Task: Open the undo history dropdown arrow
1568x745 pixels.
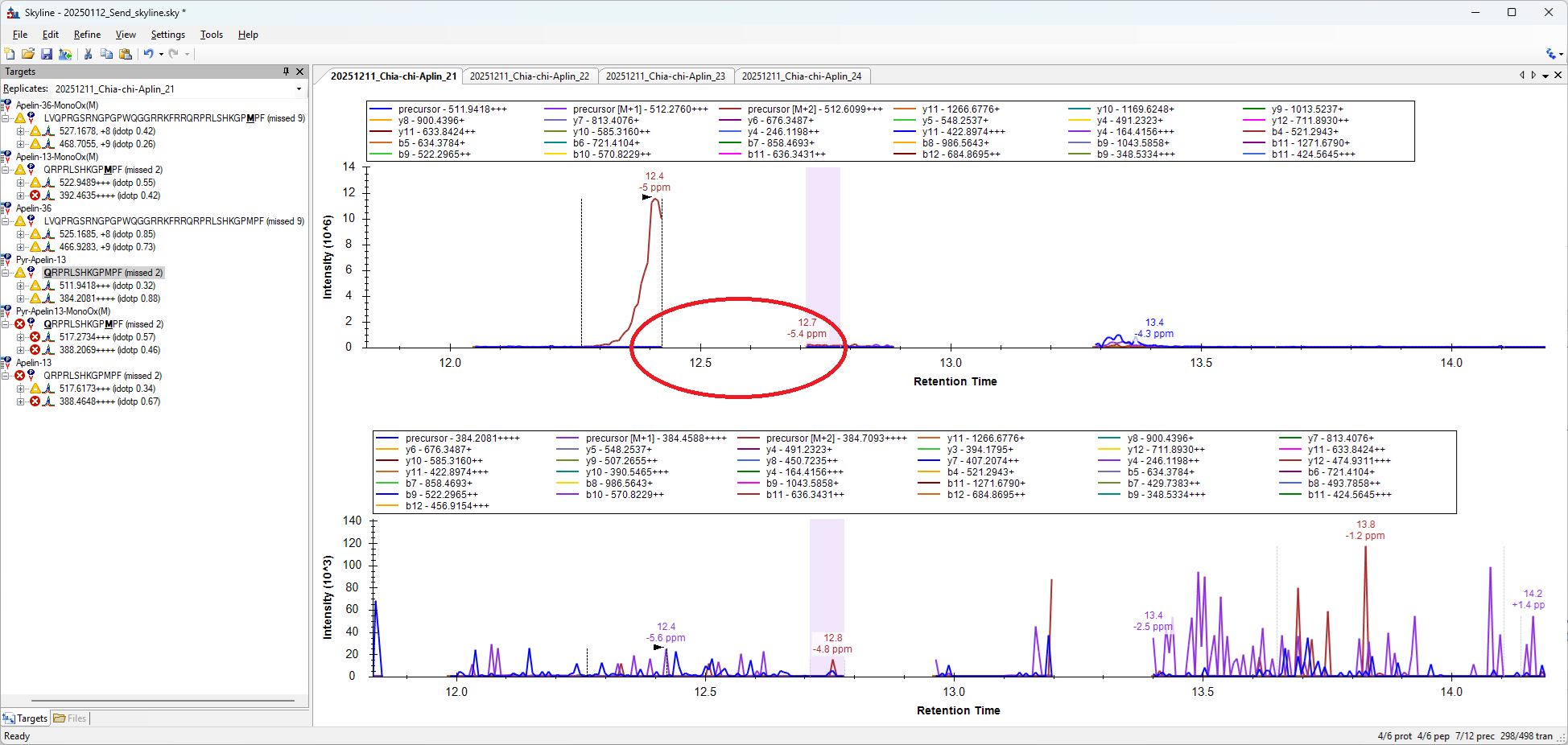Action: pyautogui.click(x=161, y=55)
